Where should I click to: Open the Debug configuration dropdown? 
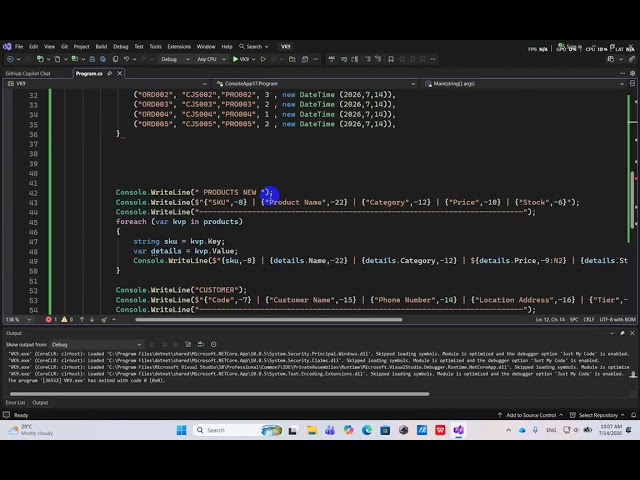[175, 59]
